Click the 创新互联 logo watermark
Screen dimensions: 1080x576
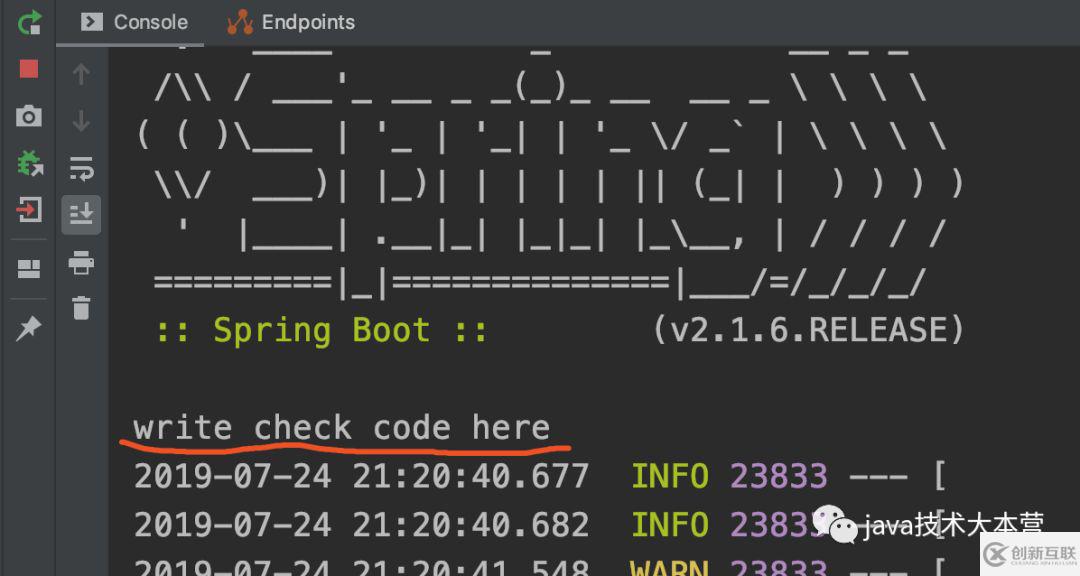coord(1030,552)
